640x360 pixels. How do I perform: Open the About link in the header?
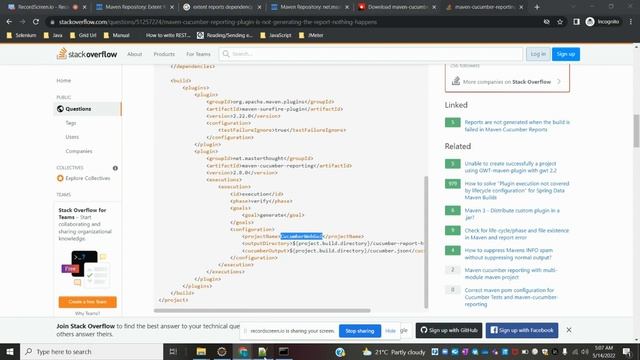(x=134, y=54)
